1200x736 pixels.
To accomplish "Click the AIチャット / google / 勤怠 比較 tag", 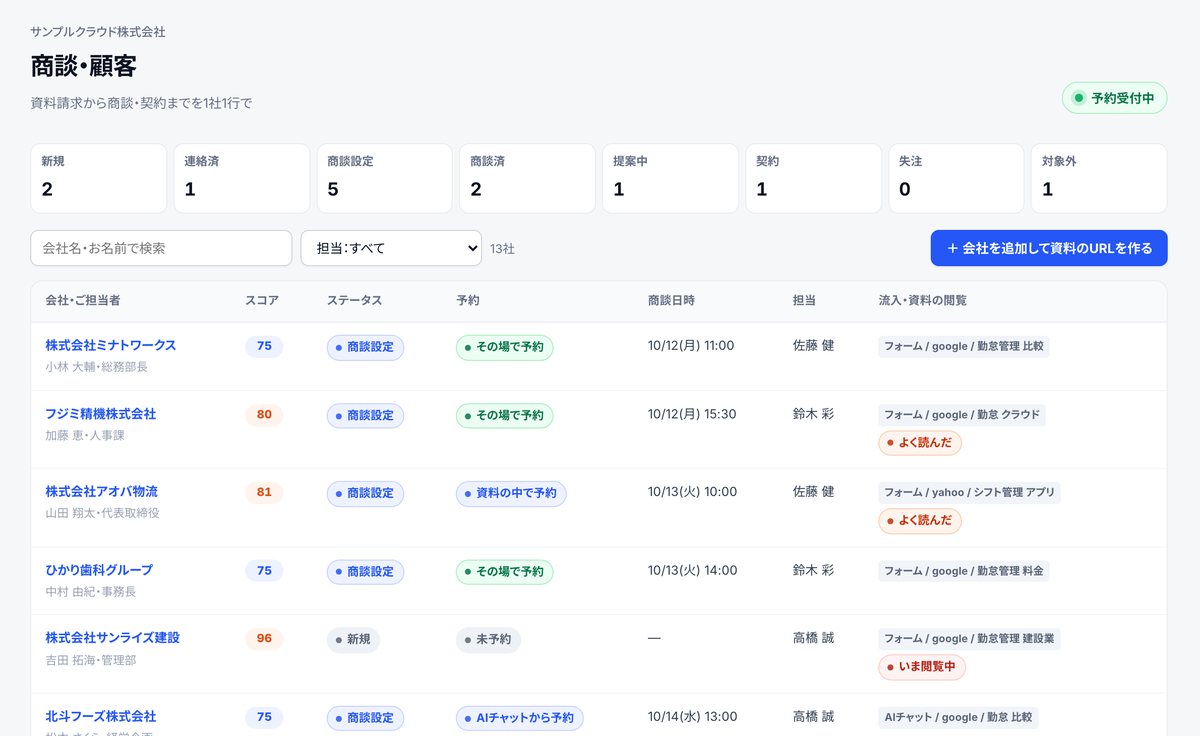I will pos(958,718).
